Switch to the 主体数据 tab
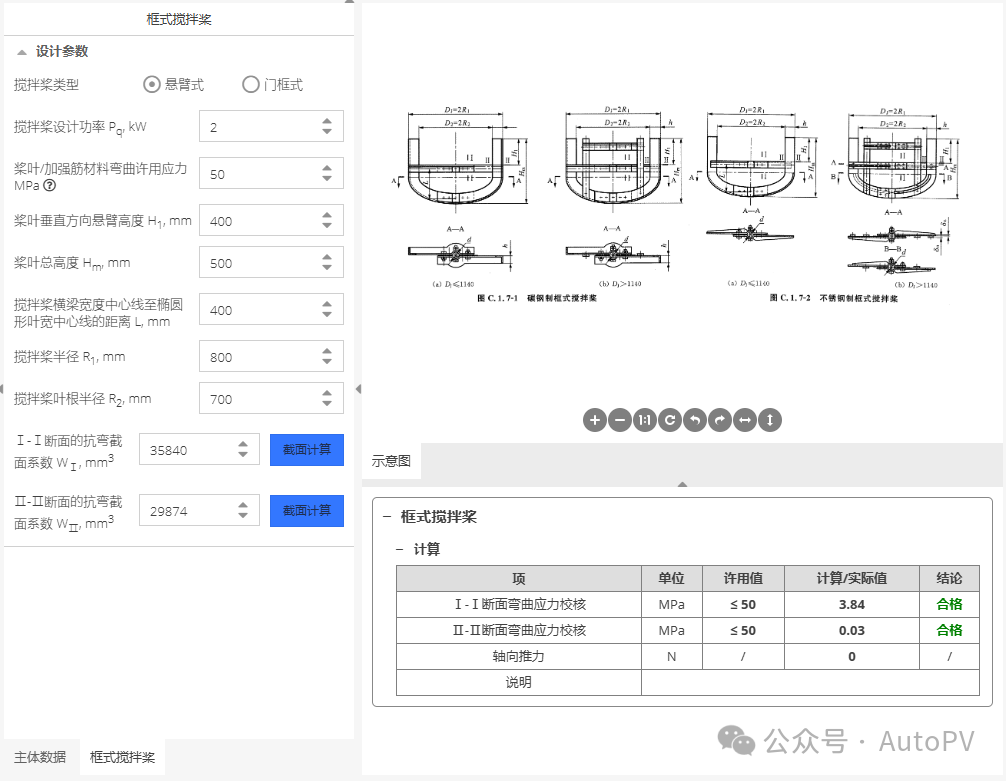This screenshot has width=1006, height=781. coord(39,758)
